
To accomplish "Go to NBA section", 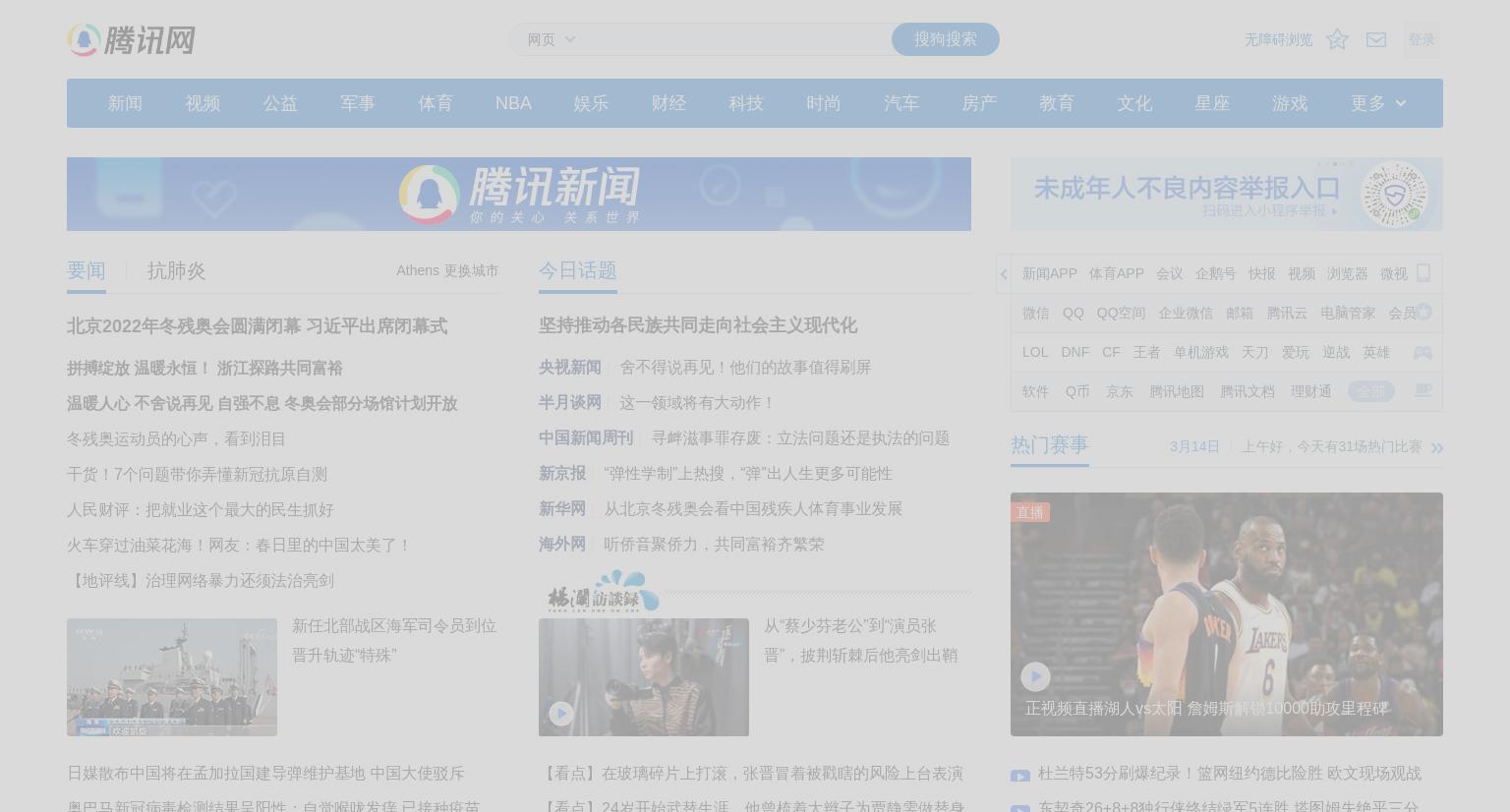I will point(513,103).
